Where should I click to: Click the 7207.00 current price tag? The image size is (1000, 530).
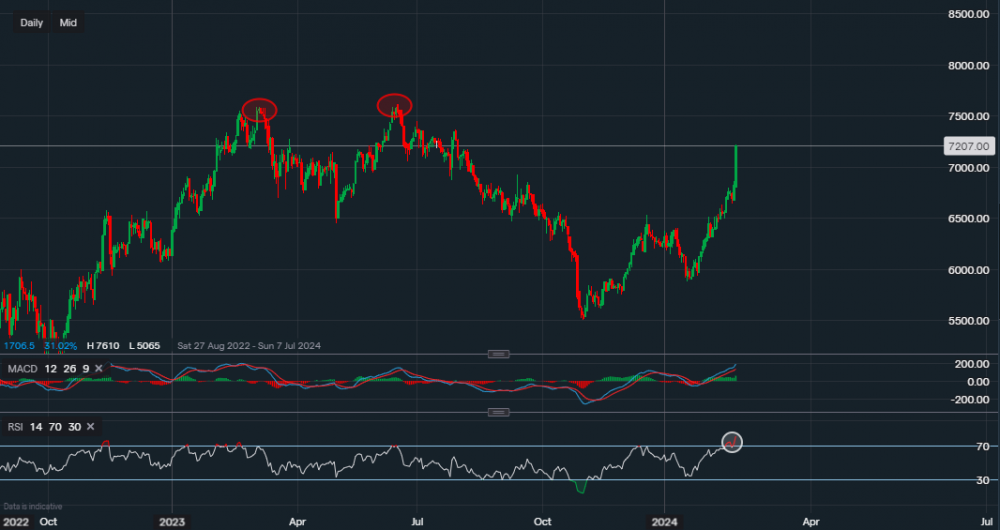tap(967, 146)
